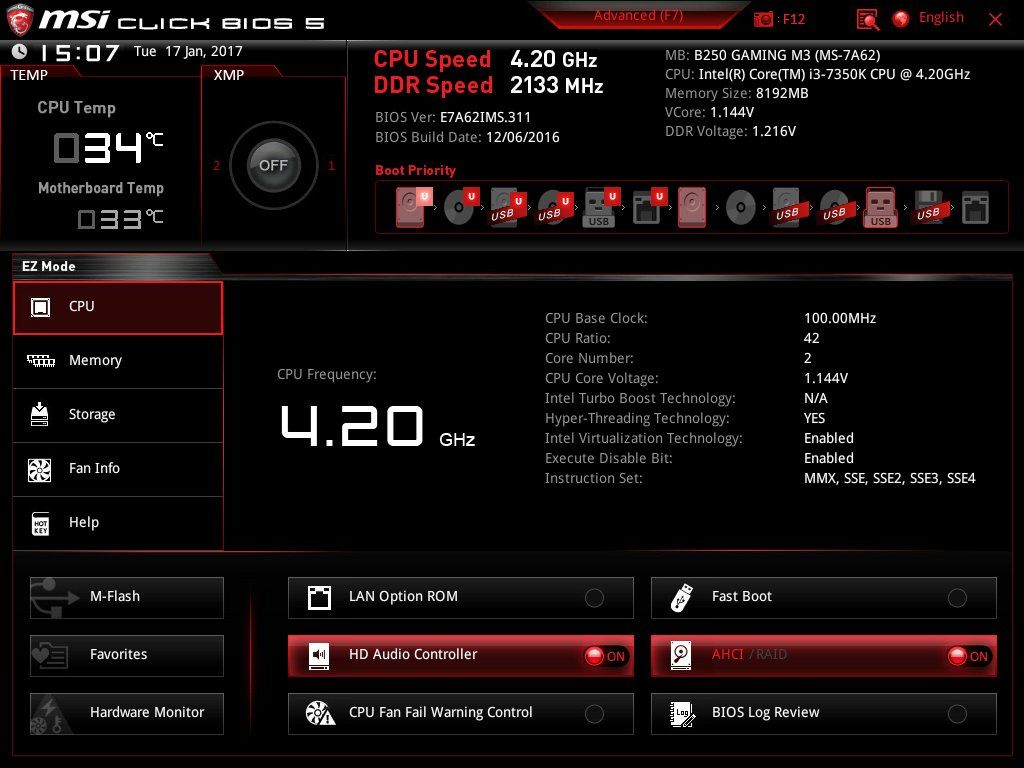
Task: Open the CPU section in EZ Mode
Action: (118, 308)
